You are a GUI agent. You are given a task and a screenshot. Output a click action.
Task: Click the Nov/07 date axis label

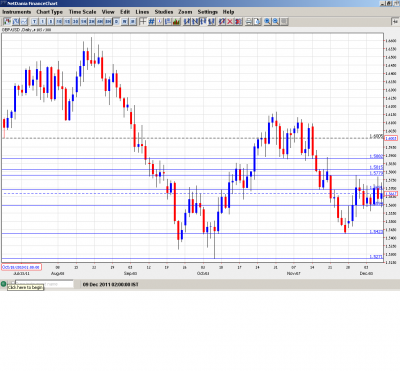294,273
